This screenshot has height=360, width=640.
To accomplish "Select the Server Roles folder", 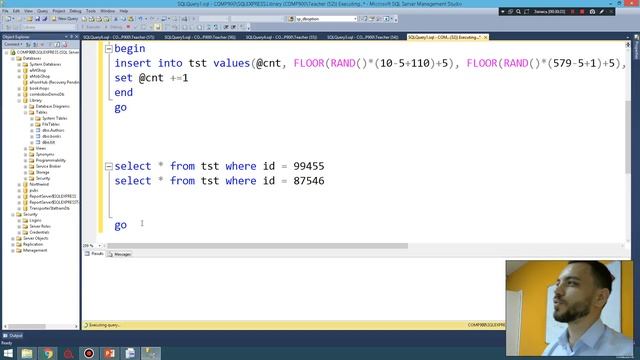I will point(40,226).
